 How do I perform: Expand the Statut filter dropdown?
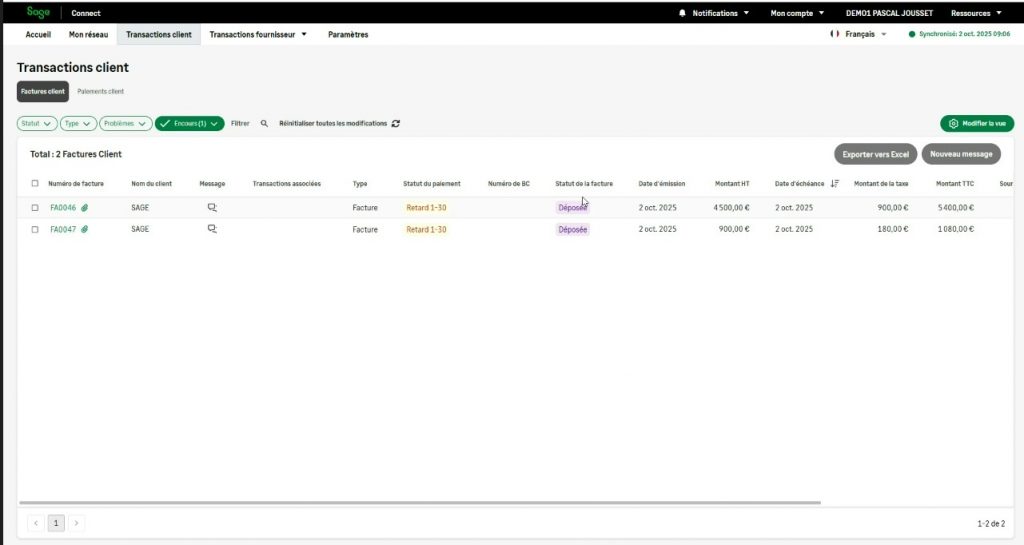[36, 124]
